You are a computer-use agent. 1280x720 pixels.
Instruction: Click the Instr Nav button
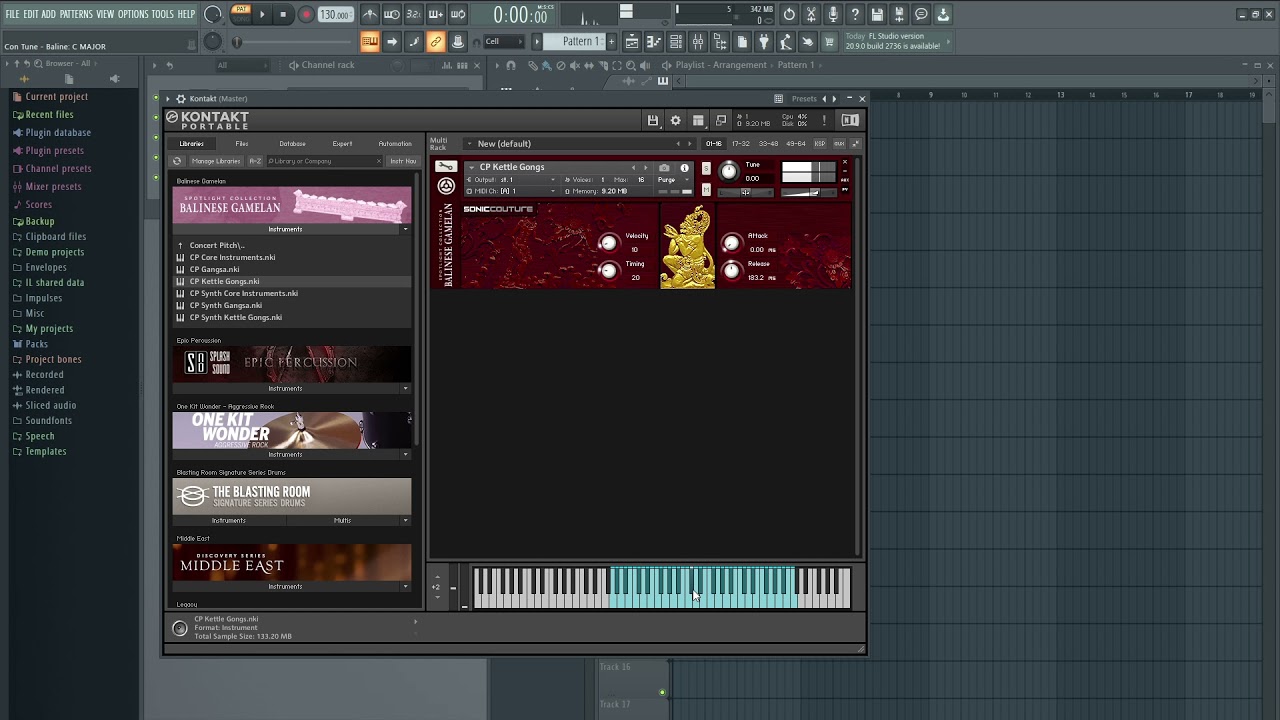click(403, 161)
